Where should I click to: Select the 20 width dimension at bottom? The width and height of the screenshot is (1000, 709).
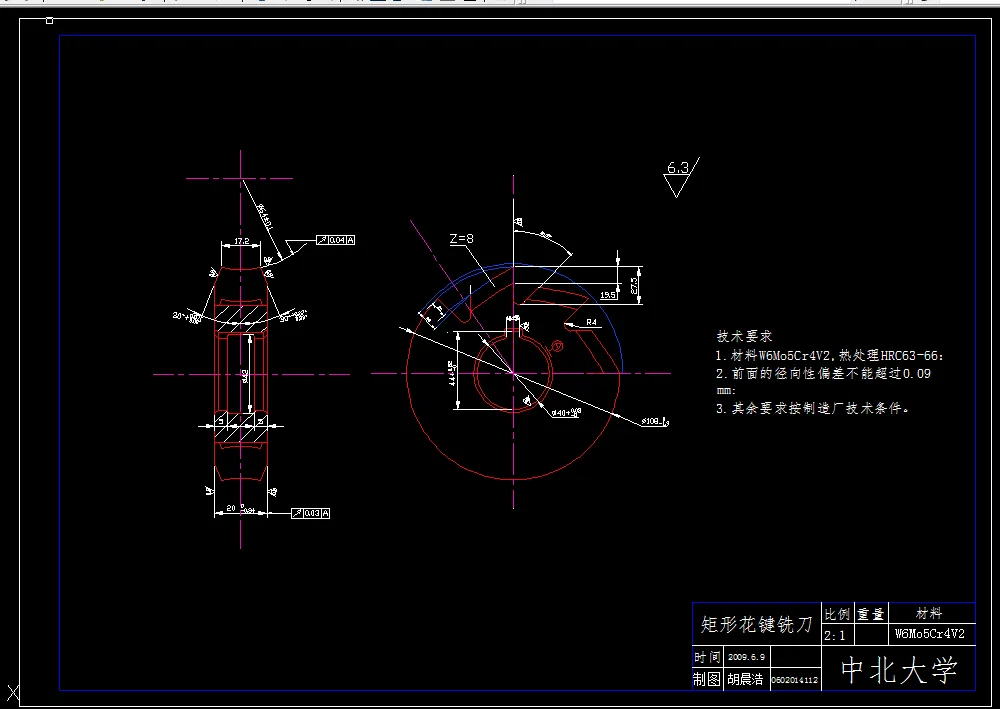240,509
